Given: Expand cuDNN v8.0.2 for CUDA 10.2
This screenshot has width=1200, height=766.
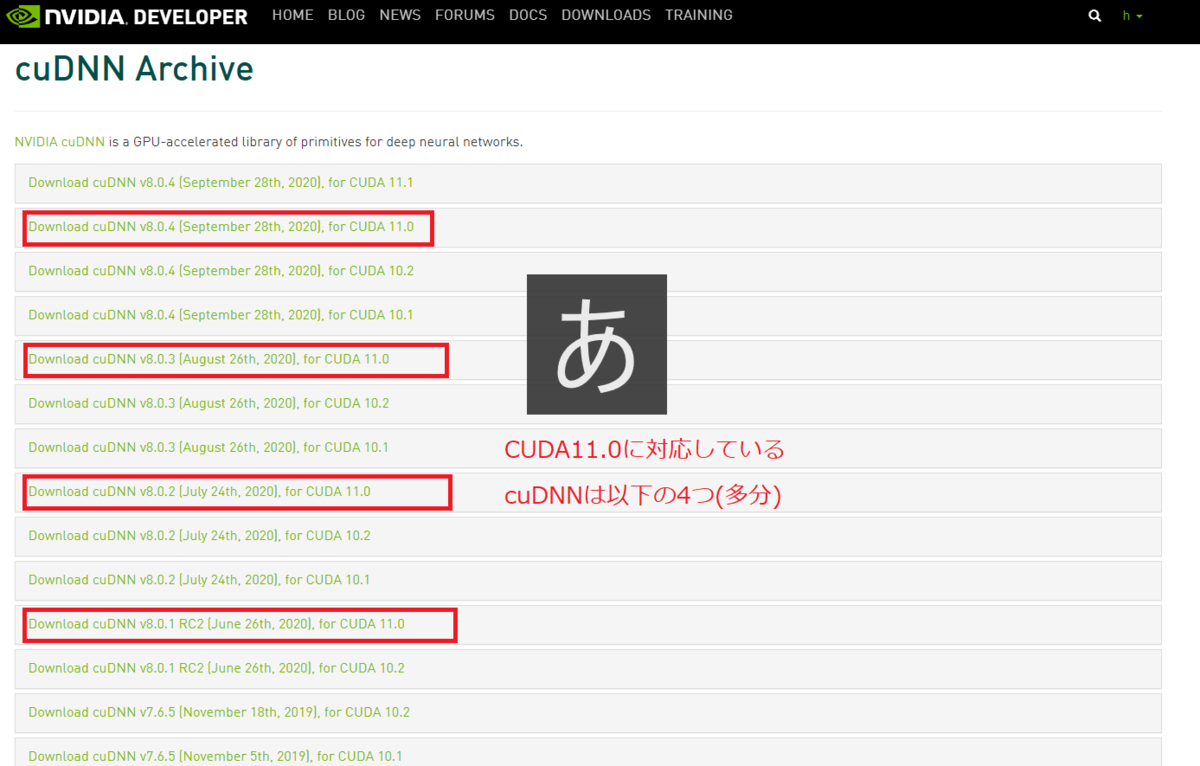Looking at the screenshot, I should [588, 535].
